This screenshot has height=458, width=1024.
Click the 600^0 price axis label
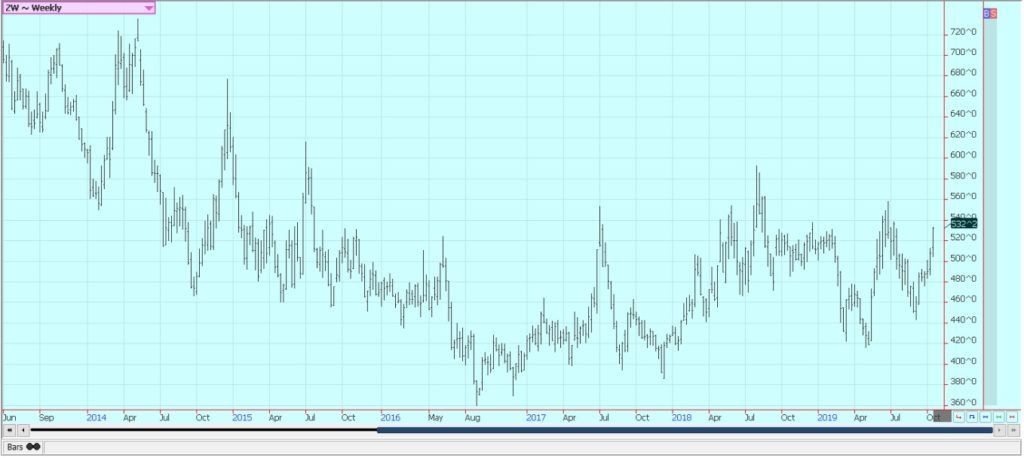click(x=963, y=155)
